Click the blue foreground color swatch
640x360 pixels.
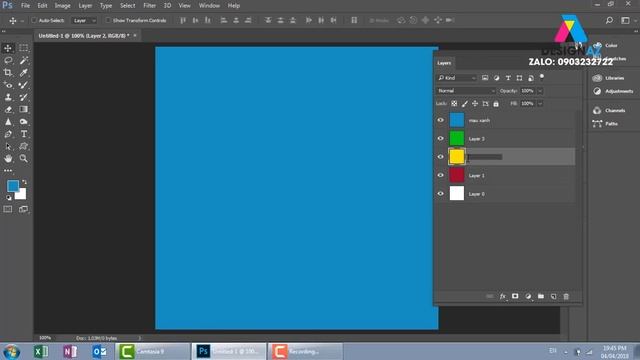pyautogui.click(x=13, y=186)
